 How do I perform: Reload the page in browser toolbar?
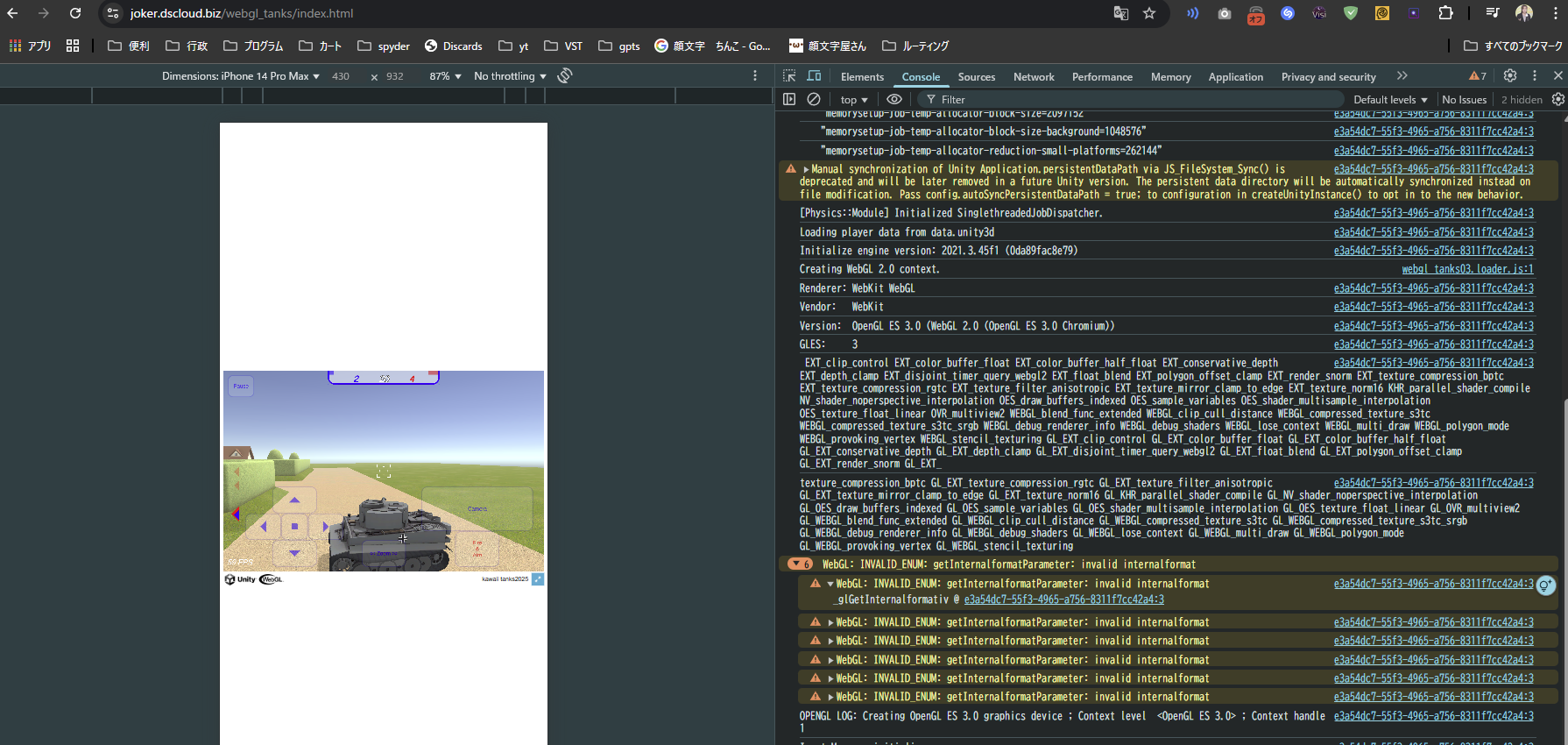point(75,13)
